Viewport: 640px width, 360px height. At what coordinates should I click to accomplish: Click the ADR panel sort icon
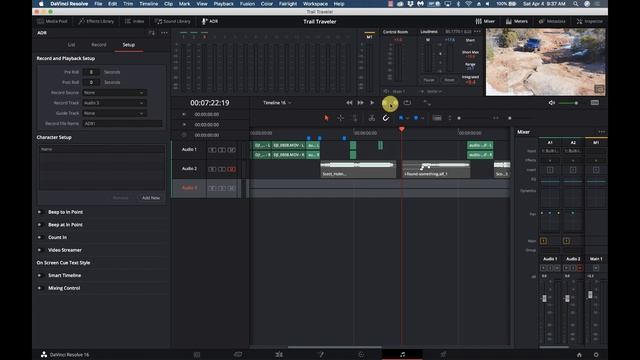[152, 33]
